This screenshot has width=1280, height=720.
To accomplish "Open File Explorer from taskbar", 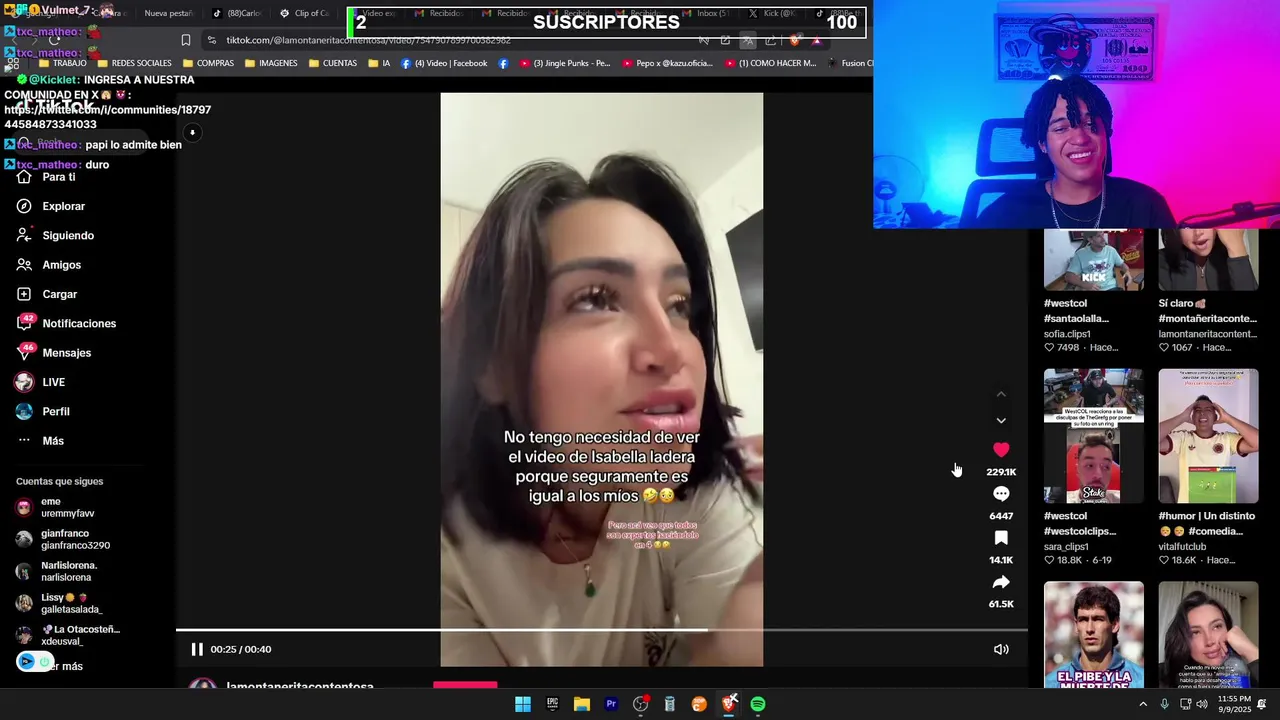I will click(581, 704).
